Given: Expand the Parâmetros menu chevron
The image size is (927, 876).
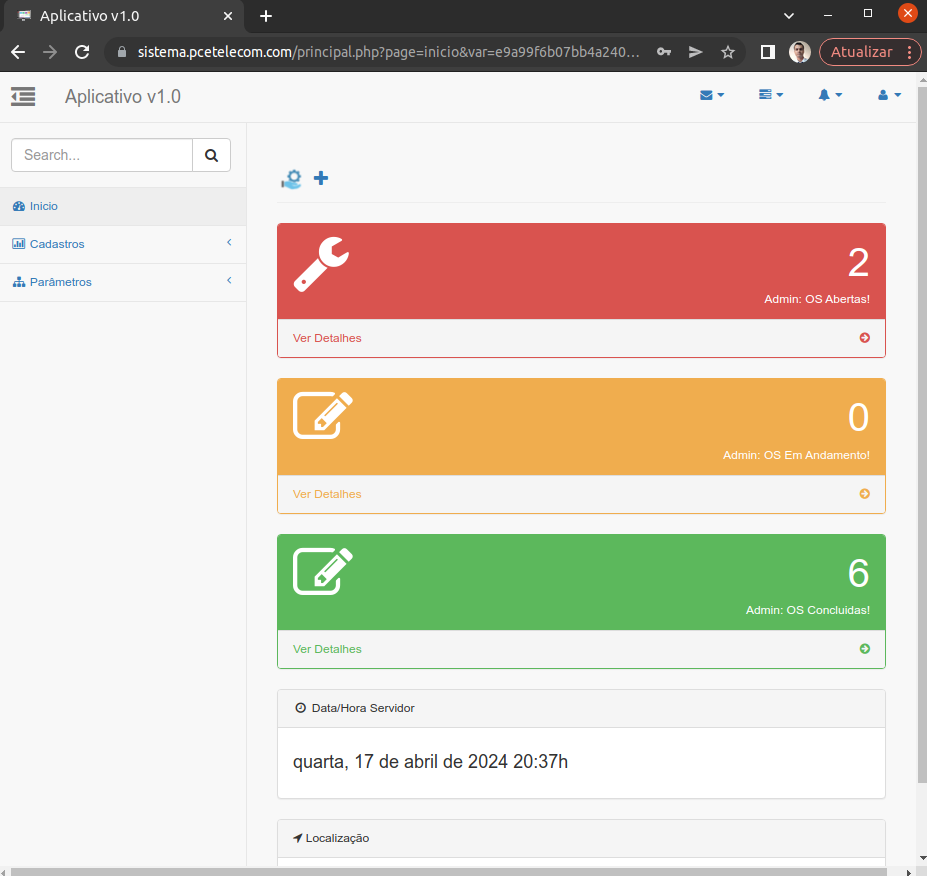Looking at the screenshot, I should click(228, 281).
